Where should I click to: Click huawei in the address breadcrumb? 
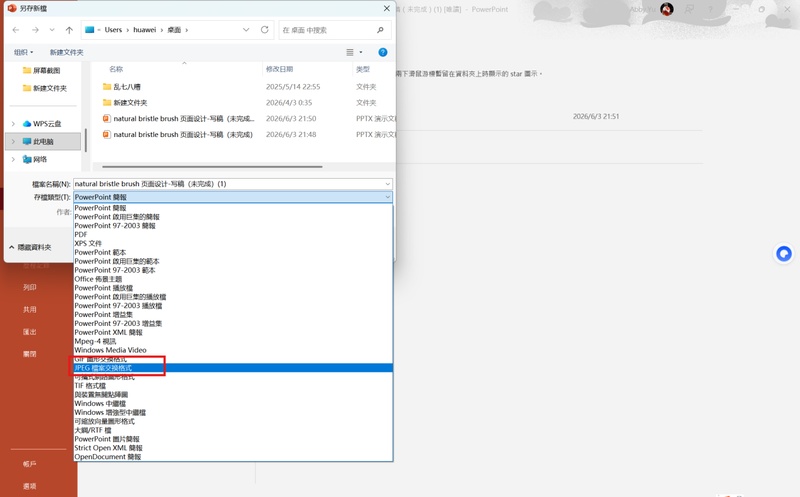click(x=144, y=30)
